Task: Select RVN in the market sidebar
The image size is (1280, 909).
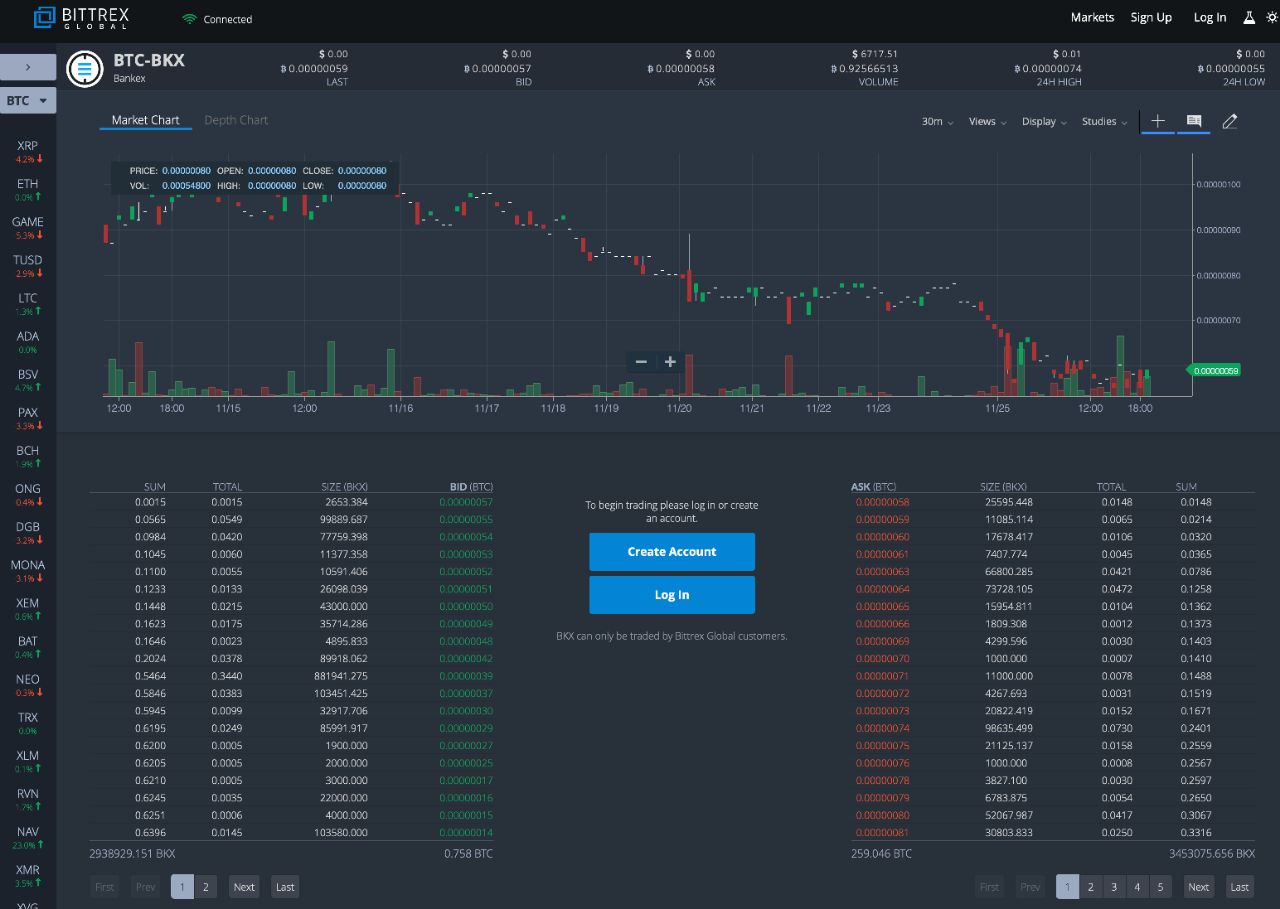Action: point(28,799)
